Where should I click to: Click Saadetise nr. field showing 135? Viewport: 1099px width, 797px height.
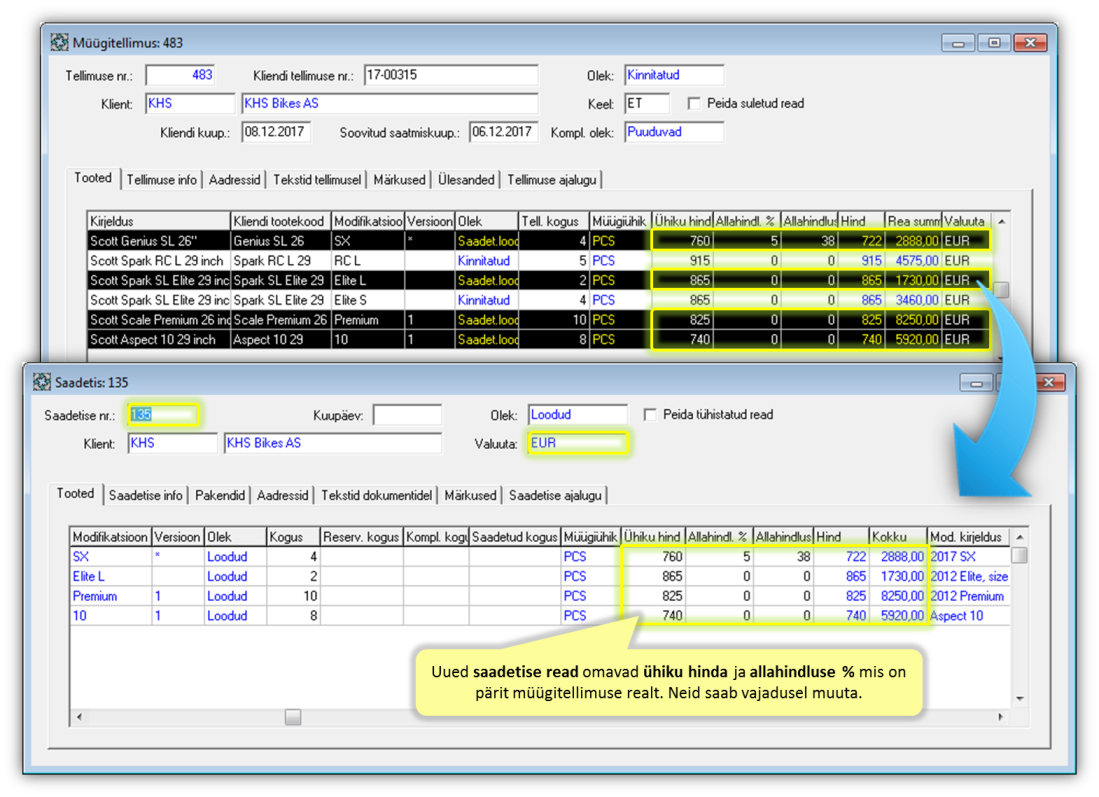coord(163,415)
